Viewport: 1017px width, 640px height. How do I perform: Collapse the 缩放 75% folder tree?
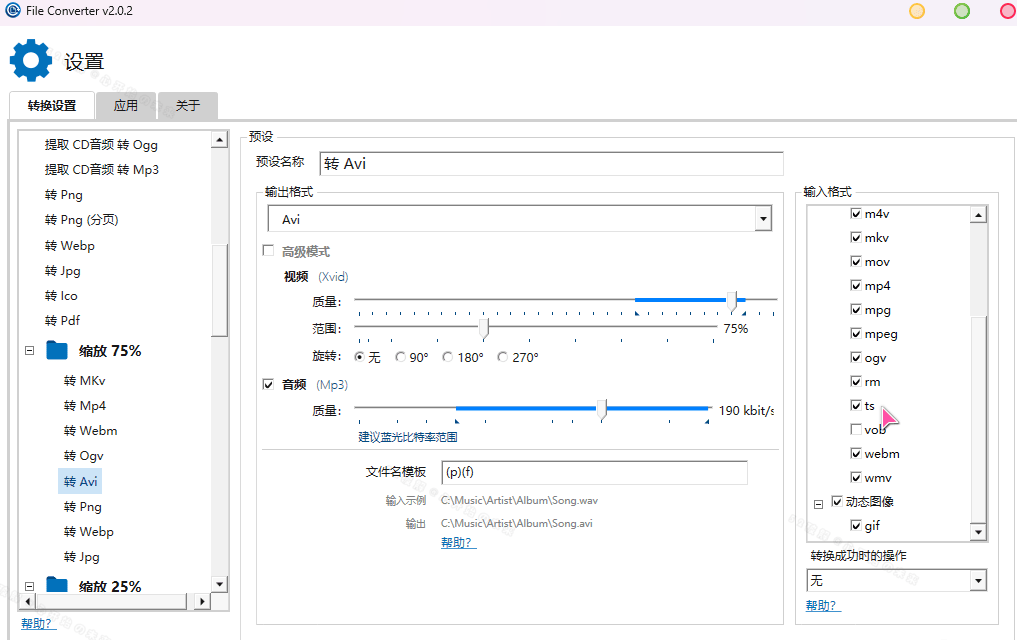tap(29, 351)
